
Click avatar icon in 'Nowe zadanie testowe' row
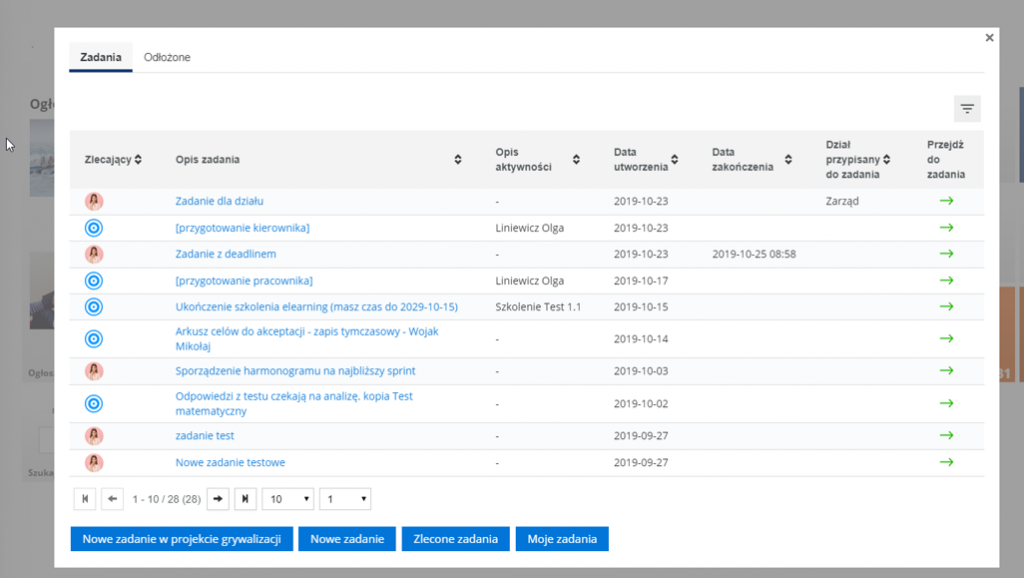pos(94,462)
